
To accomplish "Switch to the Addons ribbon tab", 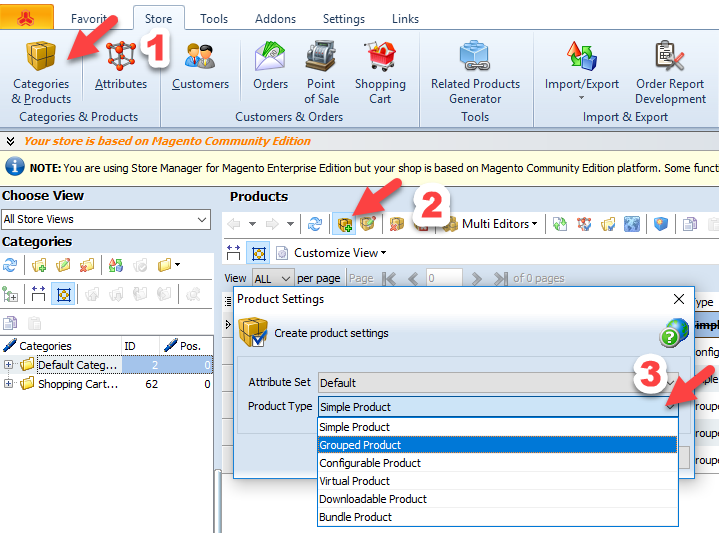I will [x=275, y=19].
